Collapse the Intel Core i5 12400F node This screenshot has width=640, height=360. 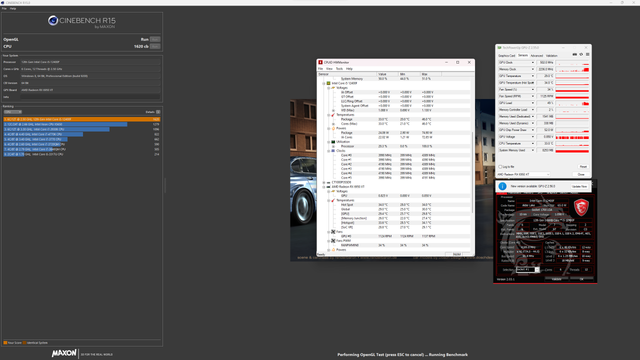[324, 83]
